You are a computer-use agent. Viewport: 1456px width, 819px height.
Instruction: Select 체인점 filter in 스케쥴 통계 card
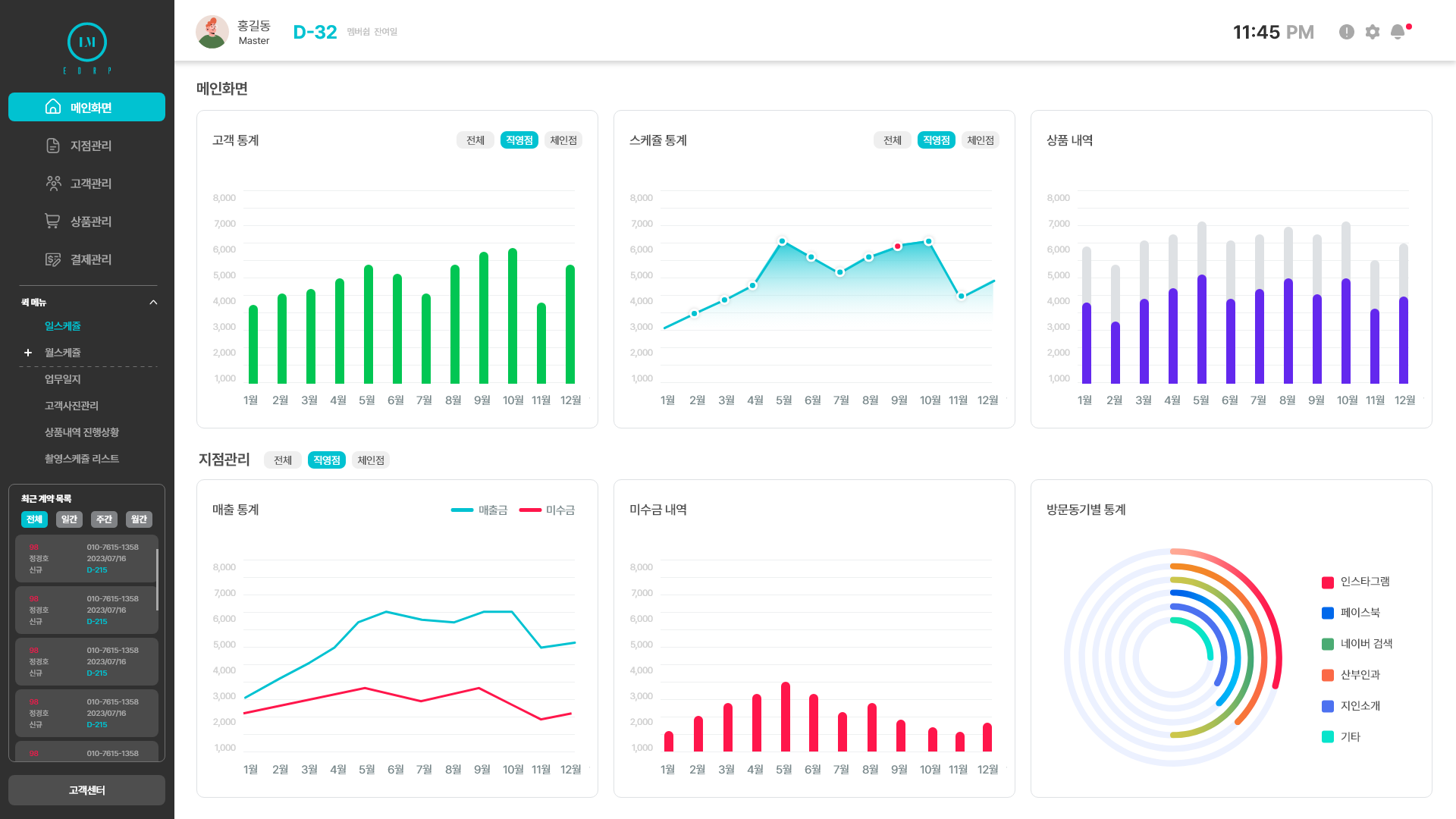point(981,140)
